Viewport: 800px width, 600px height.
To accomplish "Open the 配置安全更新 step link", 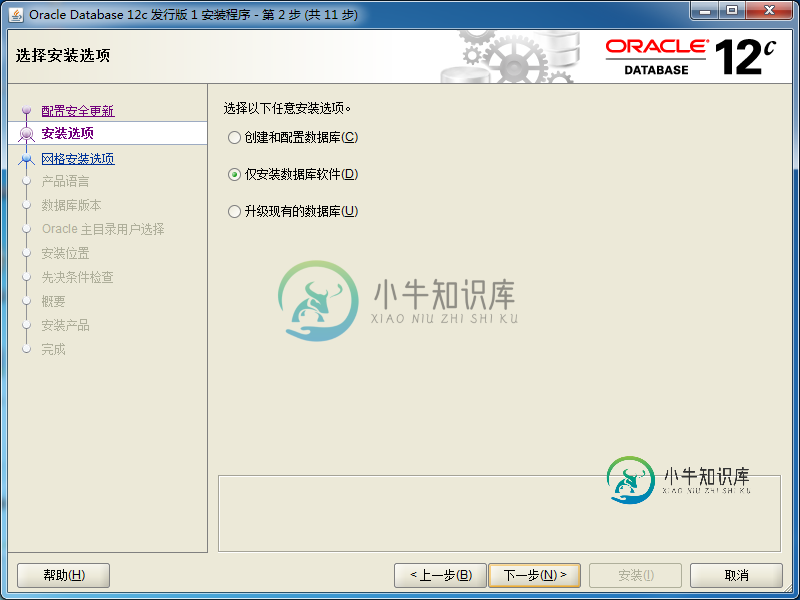I will coord(78,111).
